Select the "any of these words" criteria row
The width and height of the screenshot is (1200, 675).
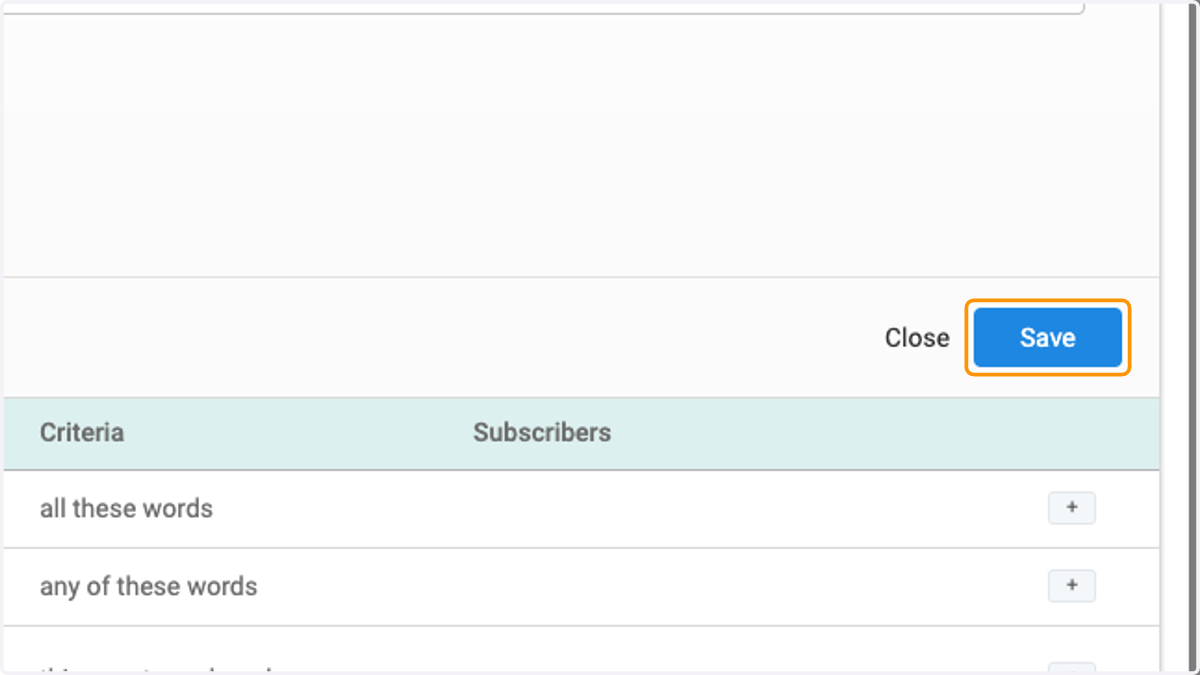coord(580,587)
